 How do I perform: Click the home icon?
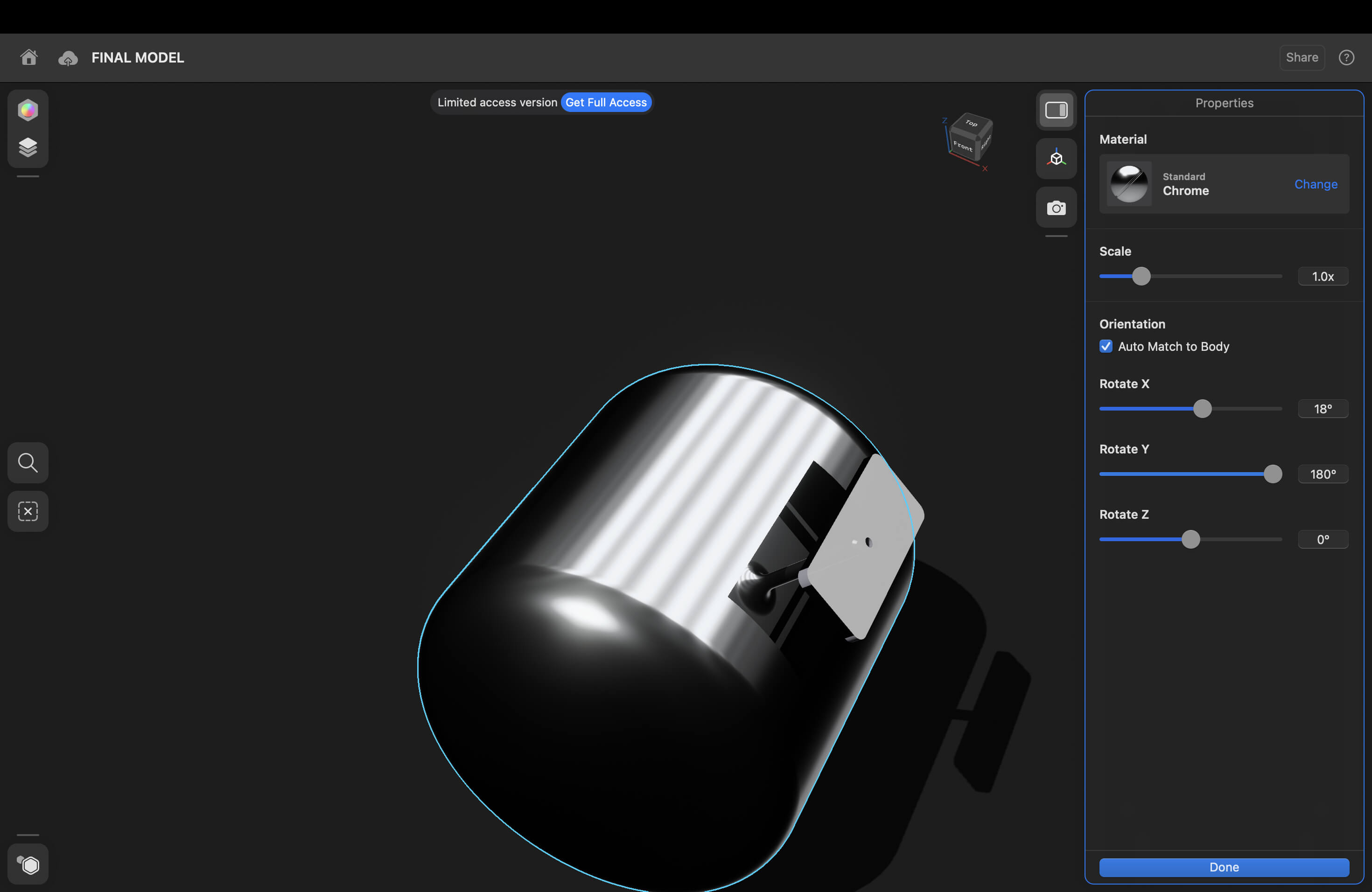coord(29,58)
